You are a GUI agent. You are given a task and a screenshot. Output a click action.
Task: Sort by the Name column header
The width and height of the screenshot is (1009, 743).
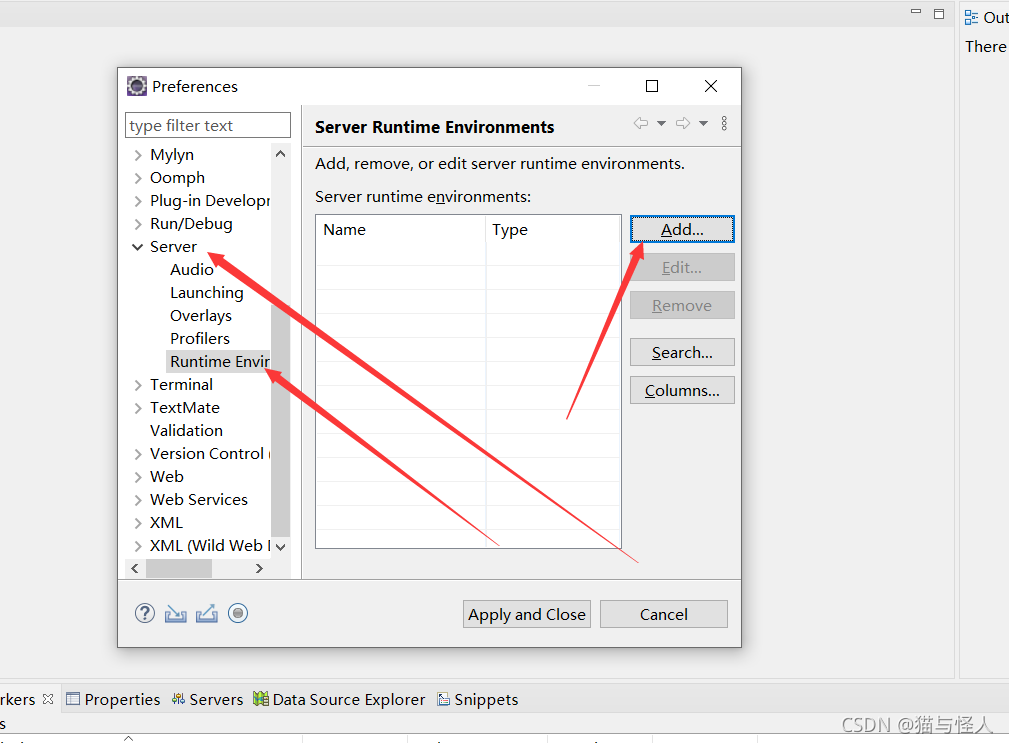tap(400, 230)
